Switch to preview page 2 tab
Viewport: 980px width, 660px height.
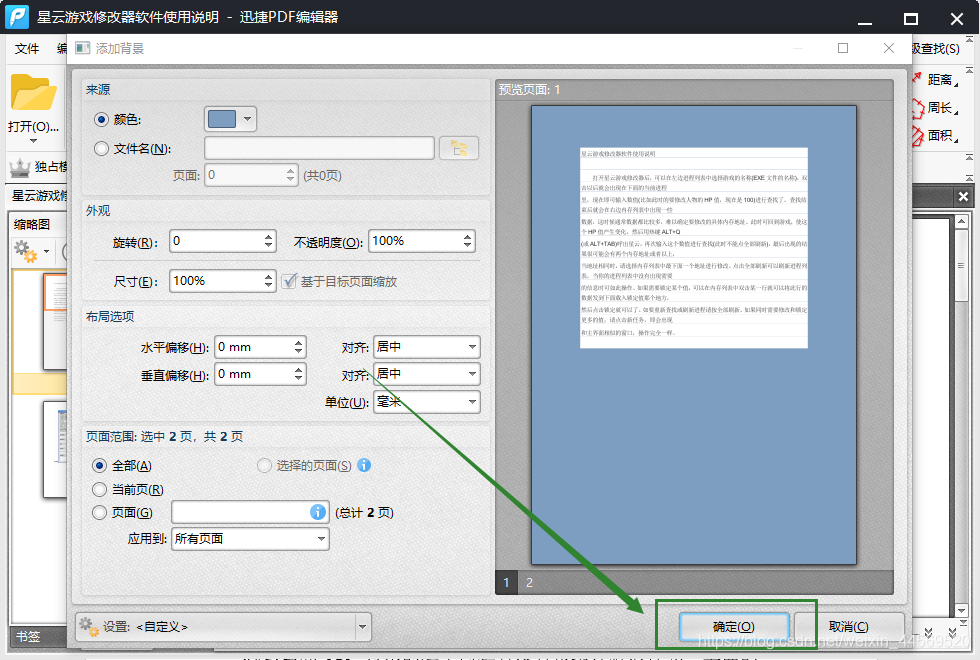[x=529, y=582]
